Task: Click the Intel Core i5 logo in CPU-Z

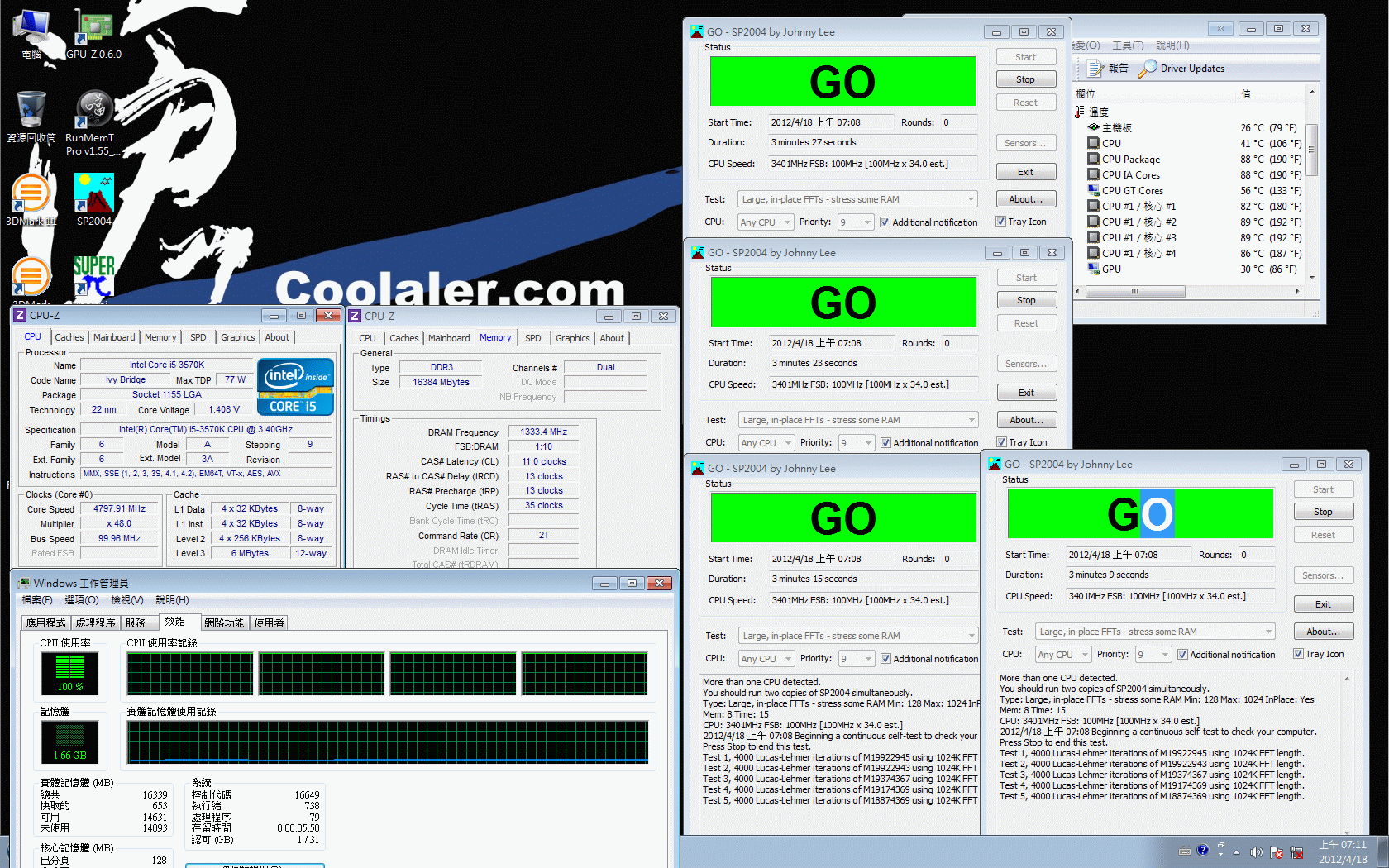Action: tap(295, 386)
